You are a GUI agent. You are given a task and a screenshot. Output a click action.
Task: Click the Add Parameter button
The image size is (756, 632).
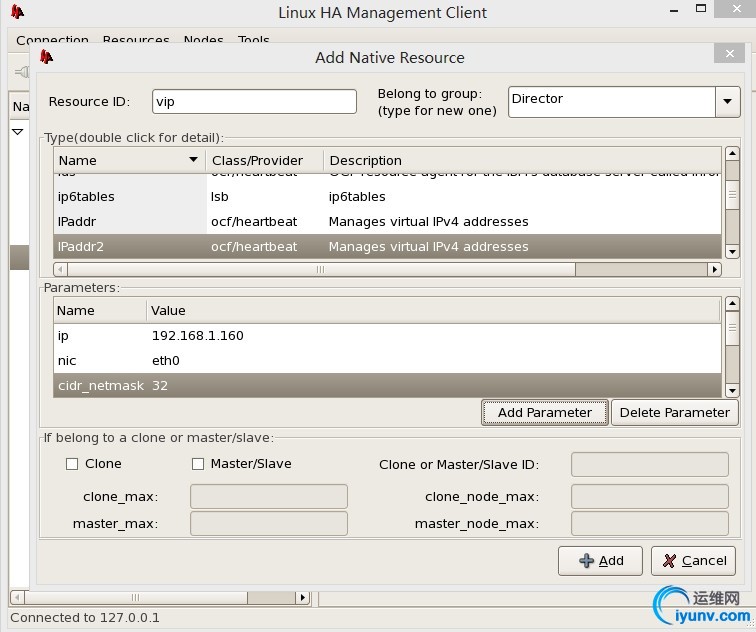click(545, 413)
